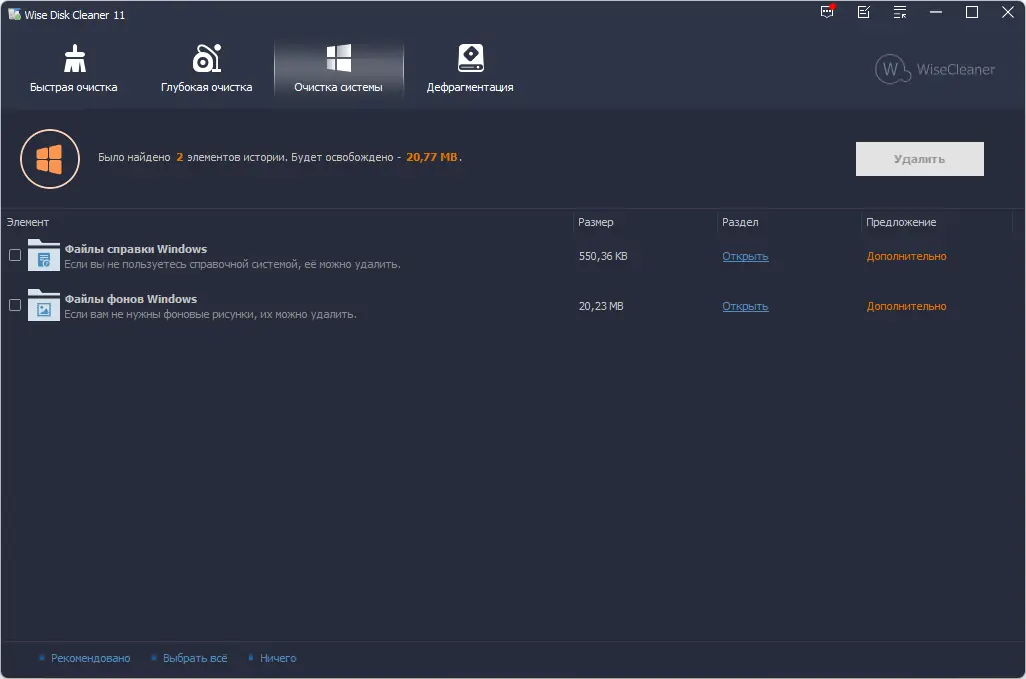Minimize the Wise Disk Cleaner window
The image size is (1026, 679).
936,12
